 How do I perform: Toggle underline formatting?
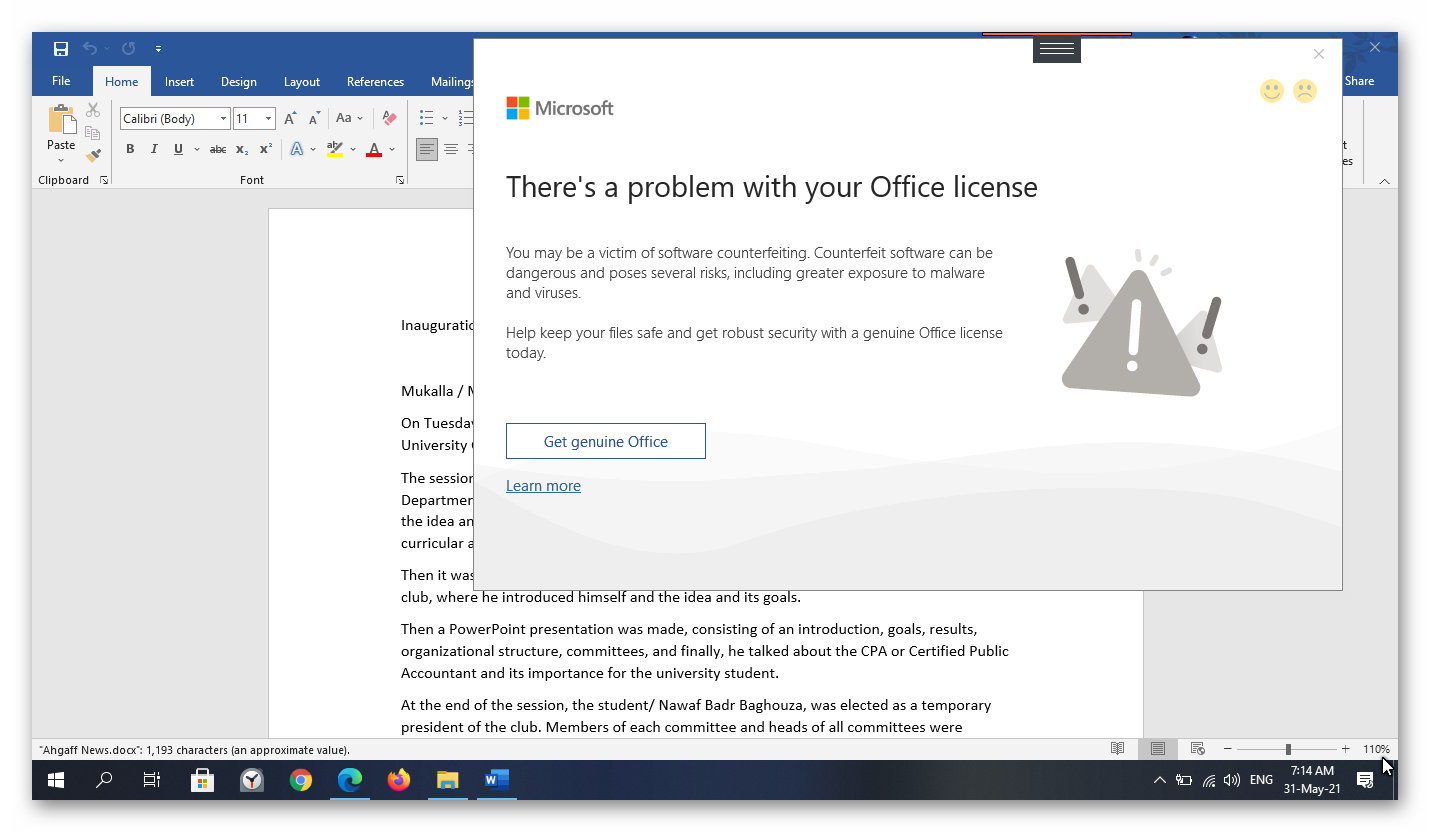coord(178,149)
